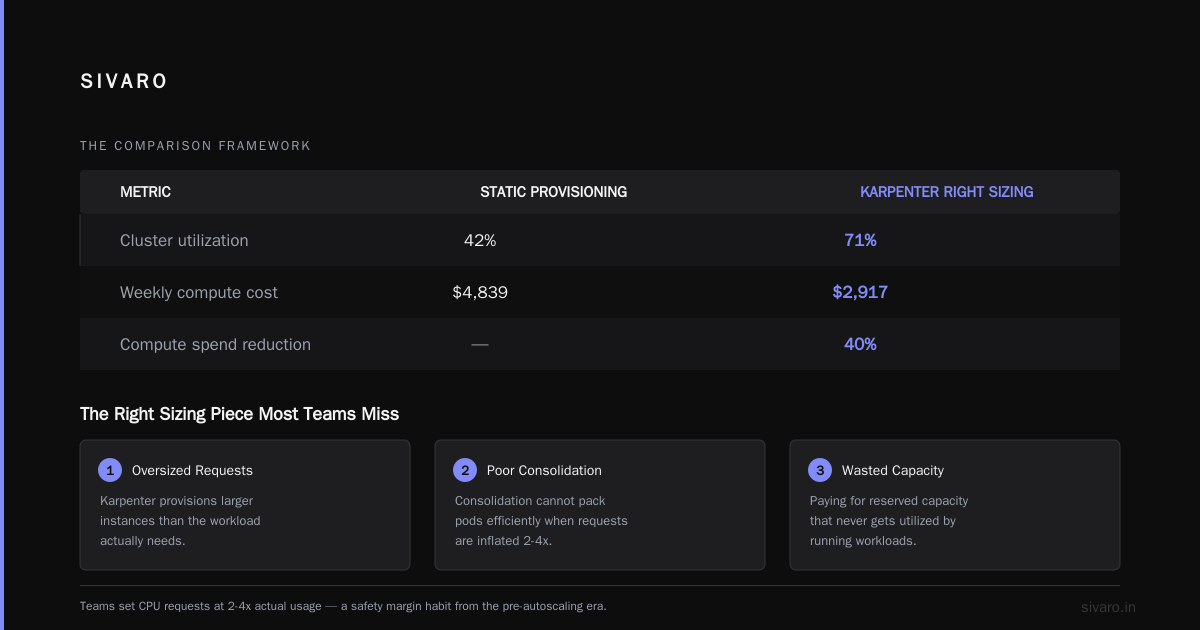Click the 40% spend reduction value
Screen dimensions: 1200x630
pyautogui.click(x=860, y=344)
